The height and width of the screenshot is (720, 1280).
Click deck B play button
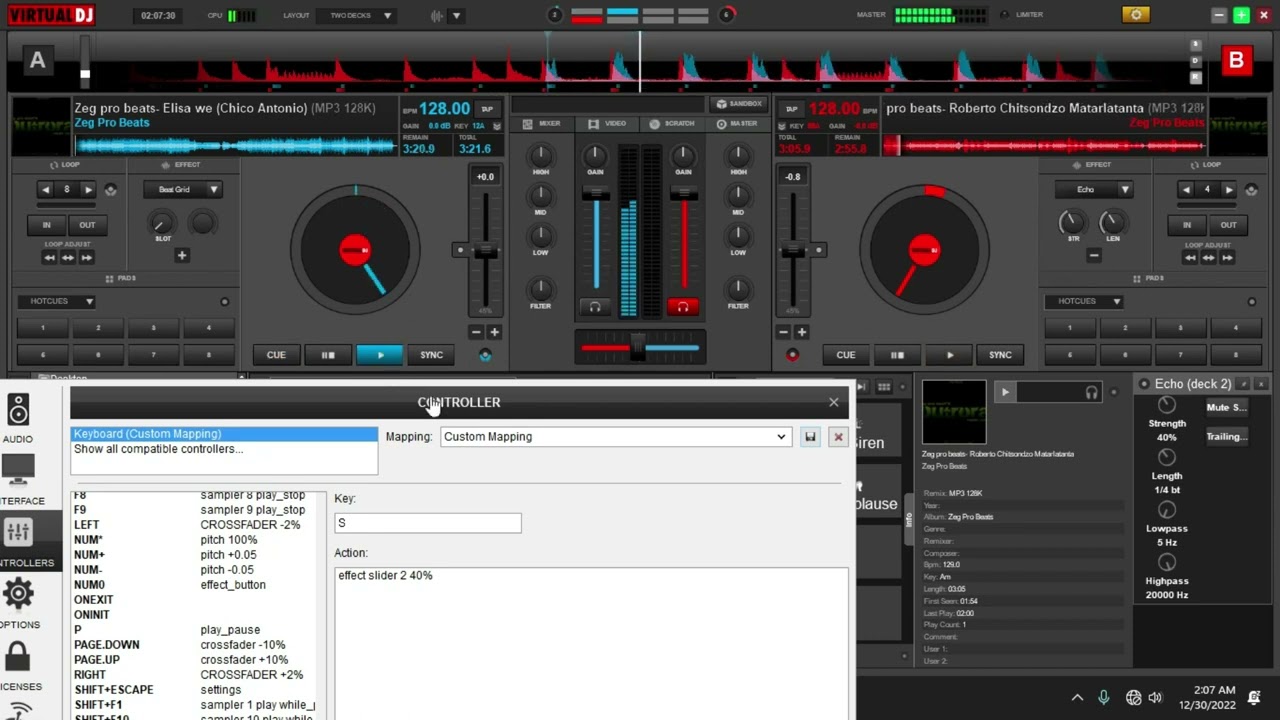coord(949,355)
